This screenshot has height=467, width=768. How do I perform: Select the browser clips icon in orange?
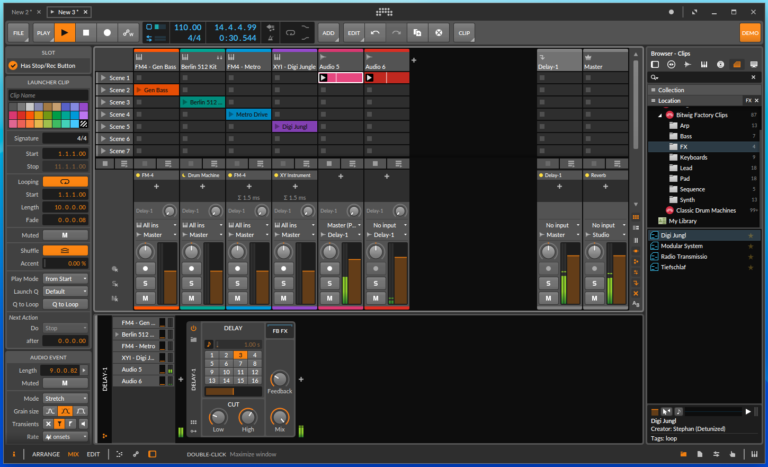click(x=737, y=65)
